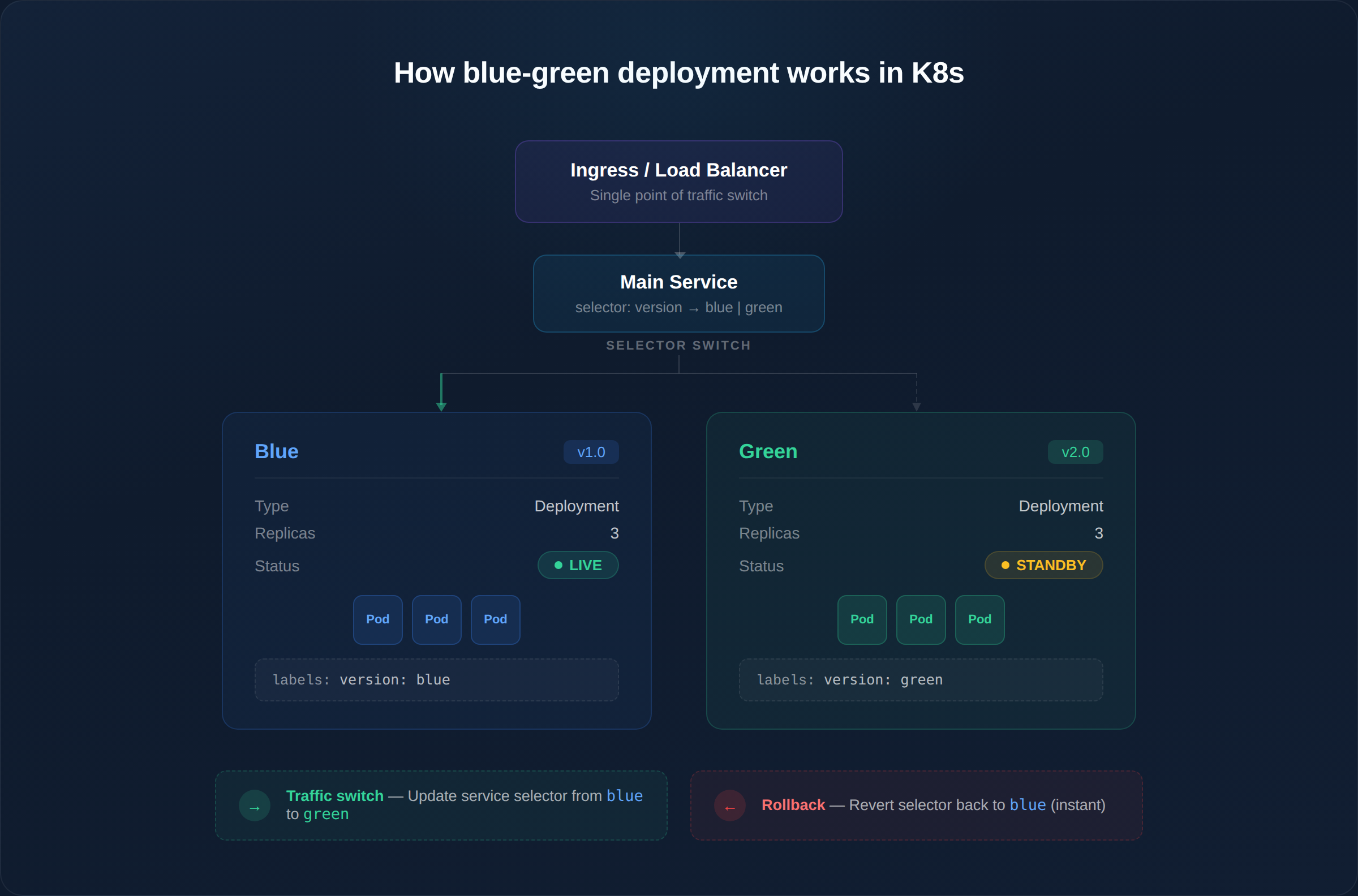Select the STANDBY status indicator dot

coord(1005,565)
